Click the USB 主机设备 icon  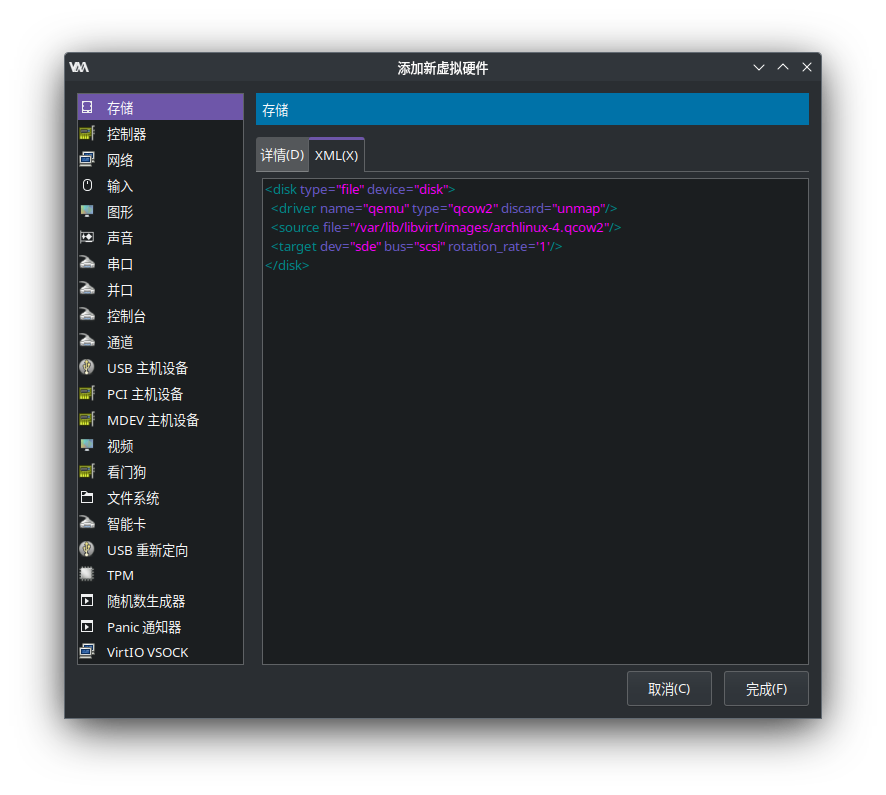tap(87, 367)
